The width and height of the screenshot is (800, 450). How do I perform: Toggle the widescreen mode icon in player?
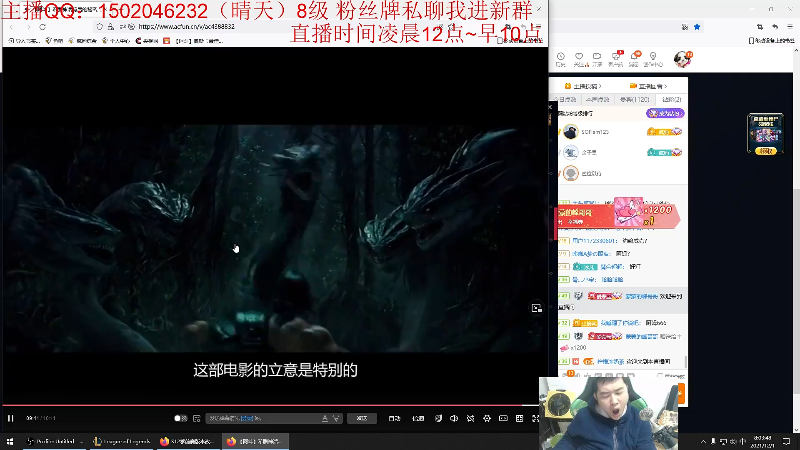point(503,418)
